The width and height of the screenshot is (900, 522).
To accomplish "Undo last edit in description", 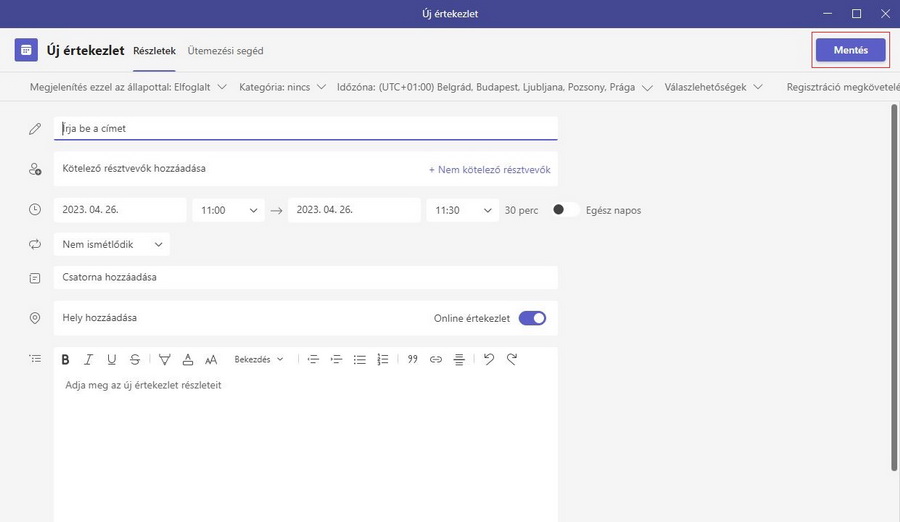I will (488, 359).
